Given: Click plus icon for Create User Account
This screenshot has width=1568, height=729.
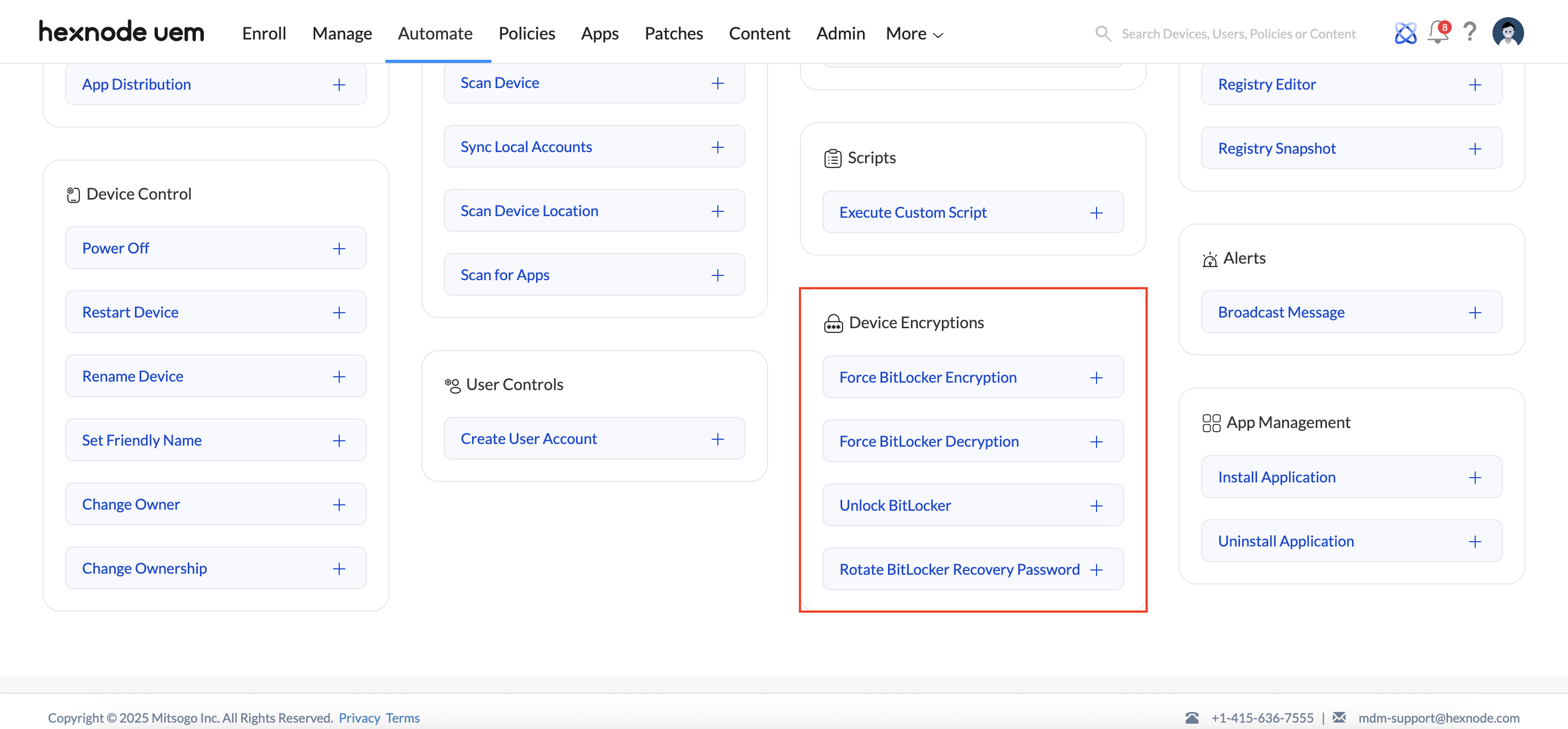Looking at the screenshot, I should click(718, 440).
